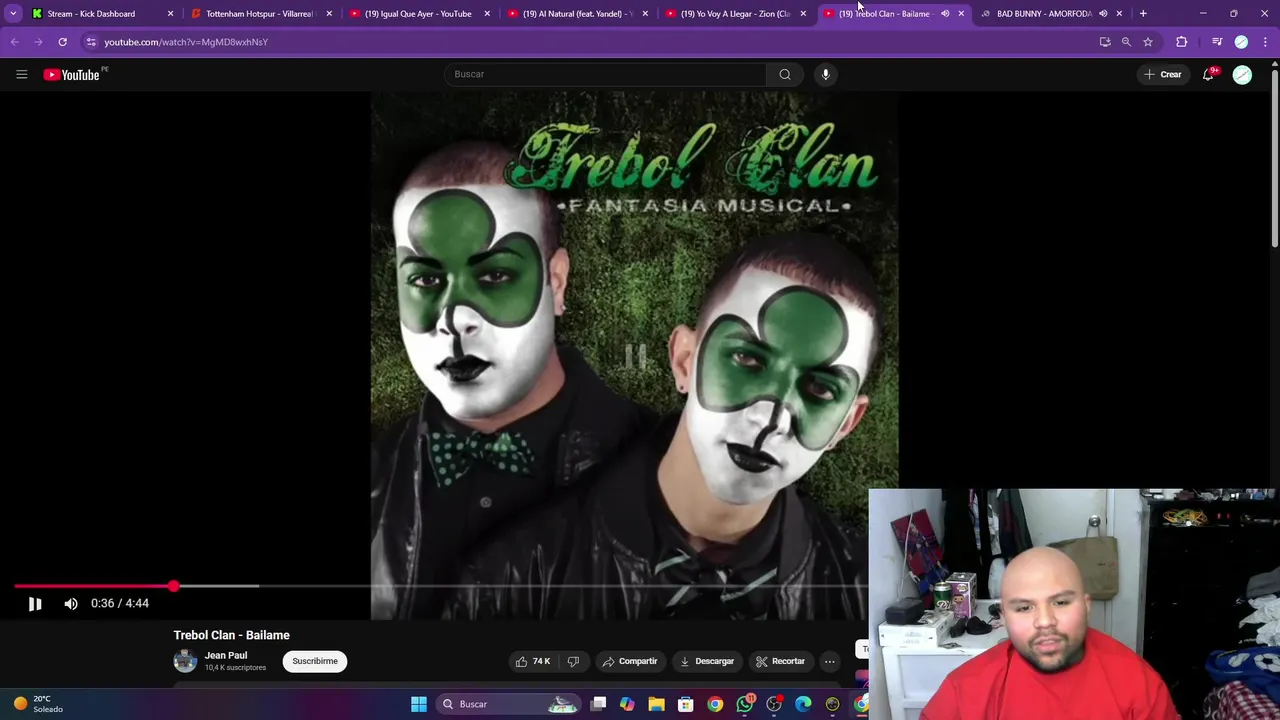Click the Trebol Clan - Bailame video title

(x=231, y=635)
